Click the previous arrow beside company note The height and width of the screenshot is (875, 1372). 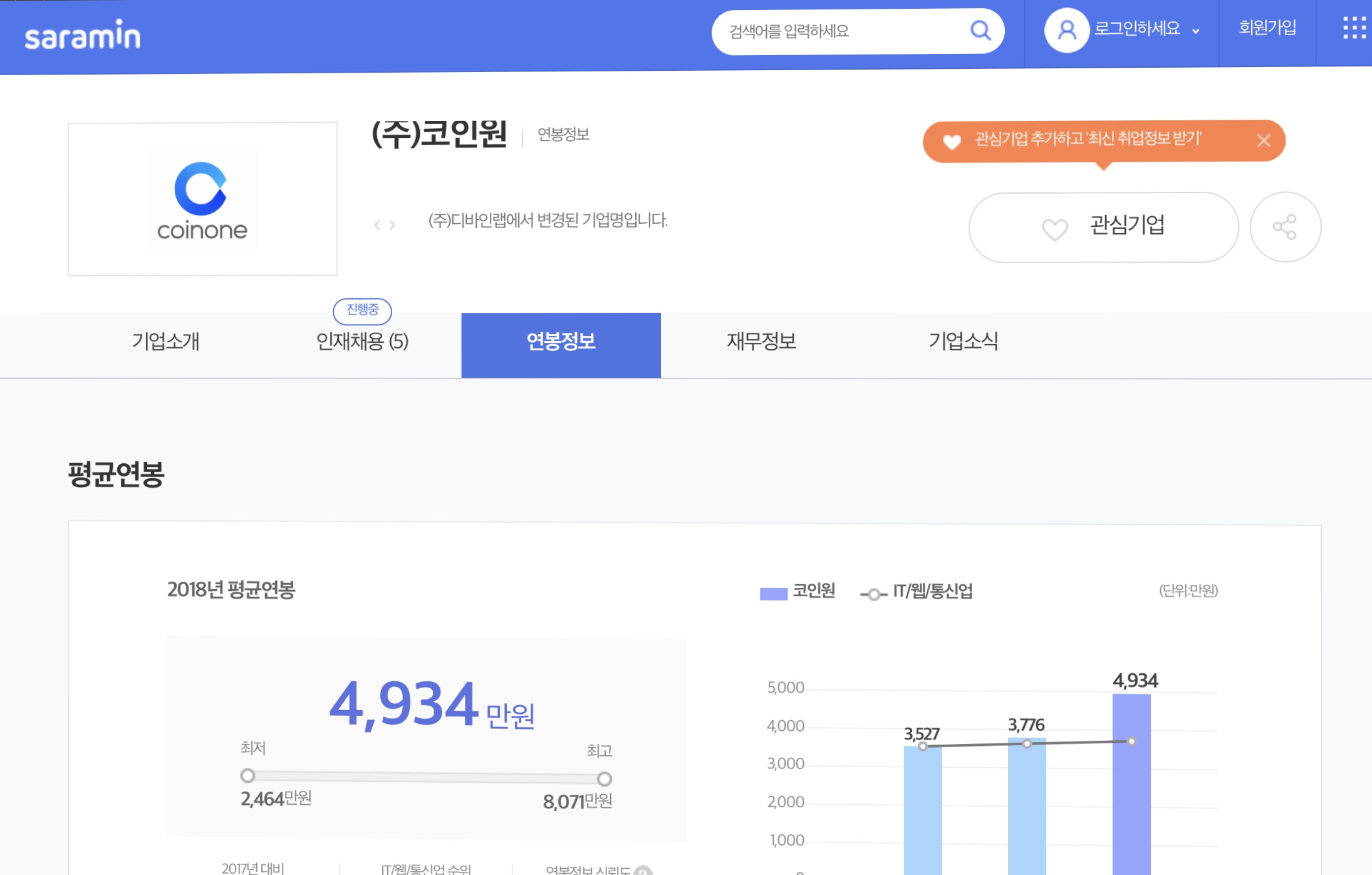click(x=377, y=225)
